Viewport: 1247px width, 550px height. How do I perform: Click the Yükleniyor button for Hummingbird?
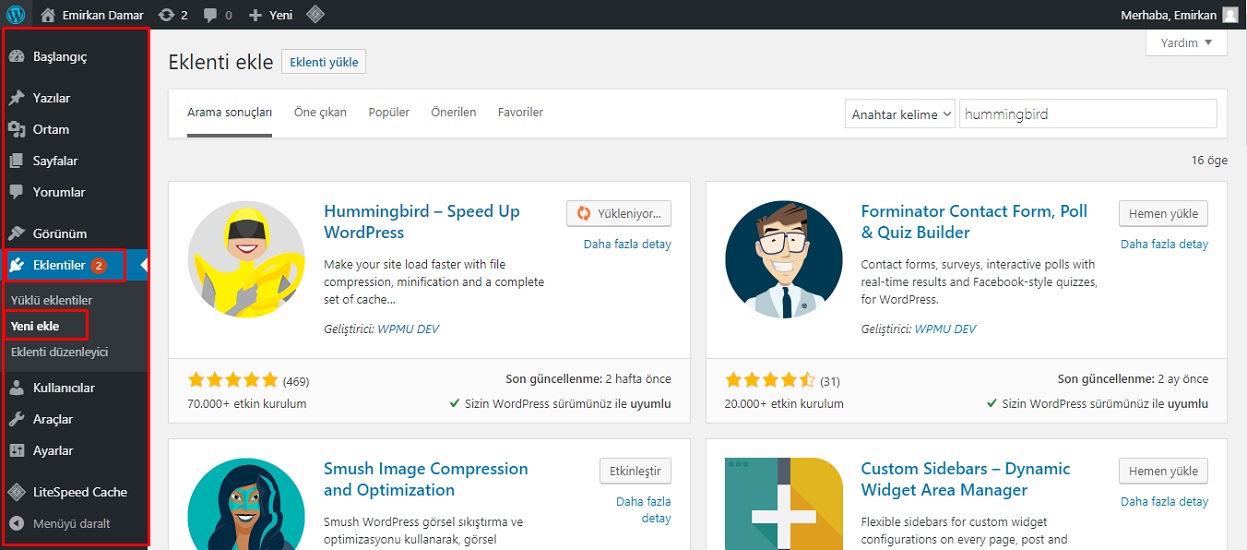(x=619, y=213)
